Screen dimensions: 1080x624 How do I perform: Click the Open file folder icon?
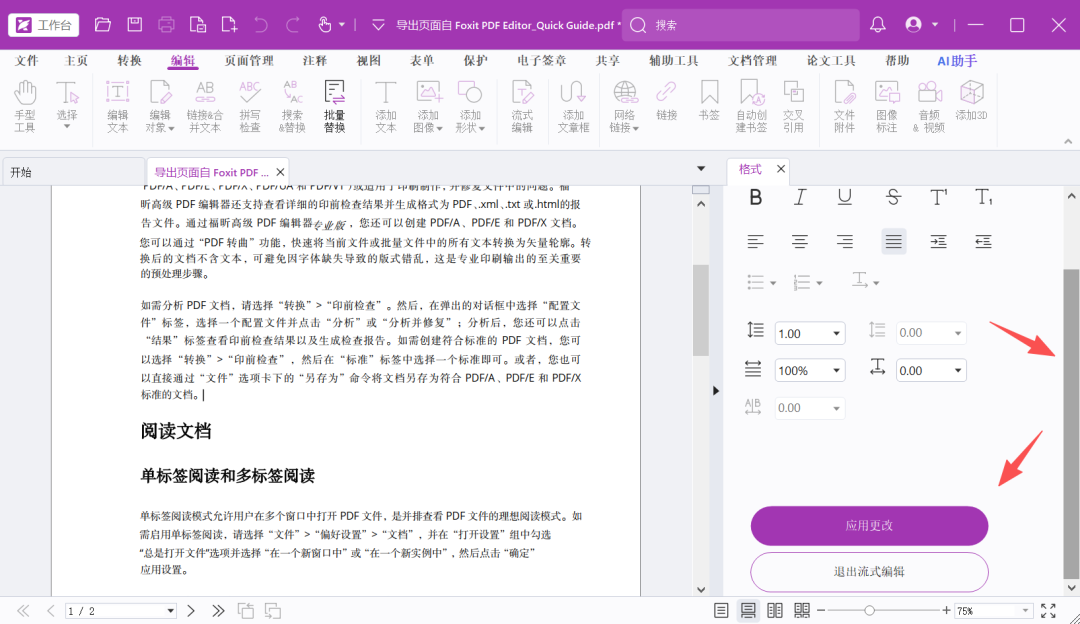tap(103, 25)
